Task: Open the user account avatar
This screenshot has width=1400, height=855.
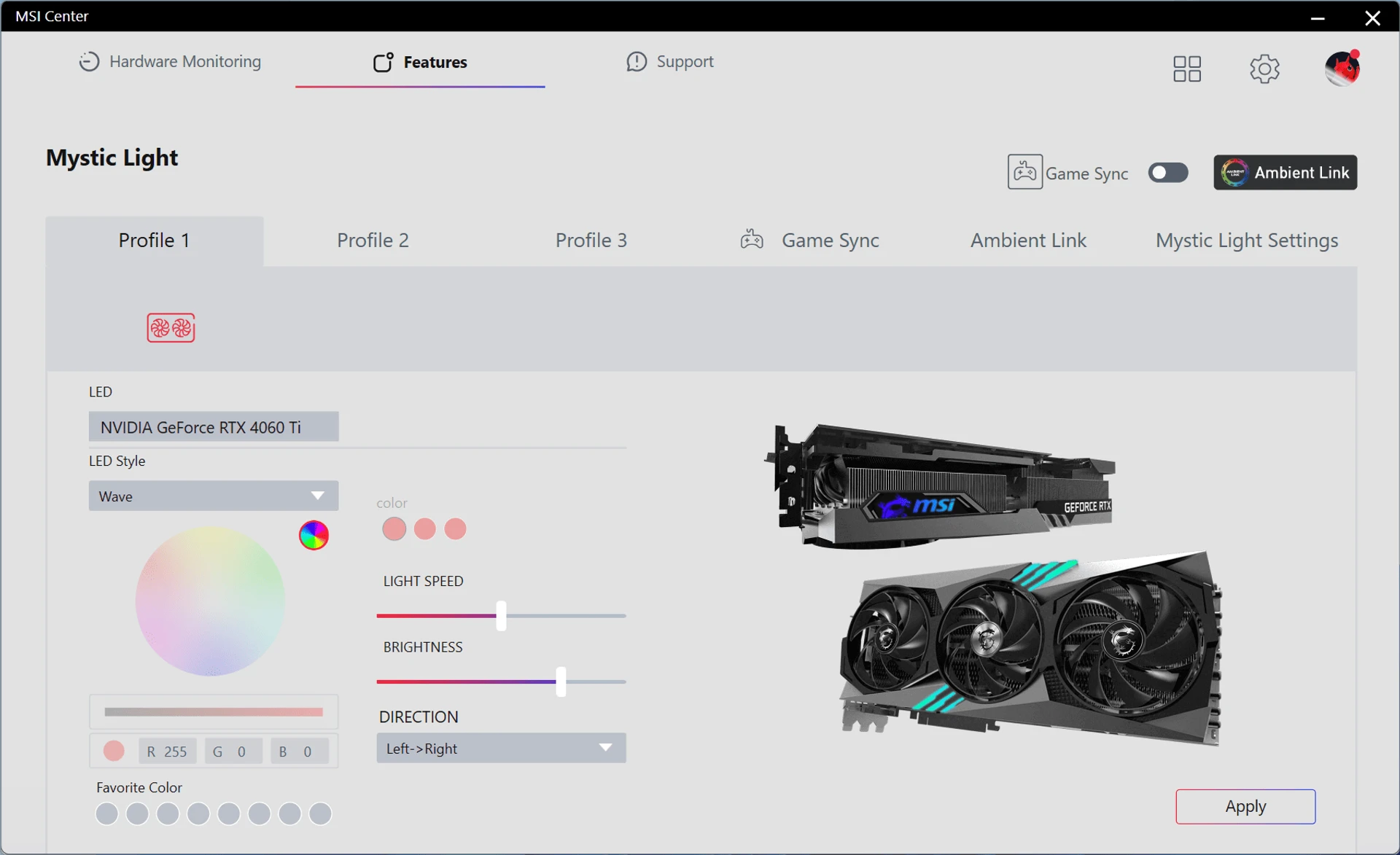Action: point(1342,68)
